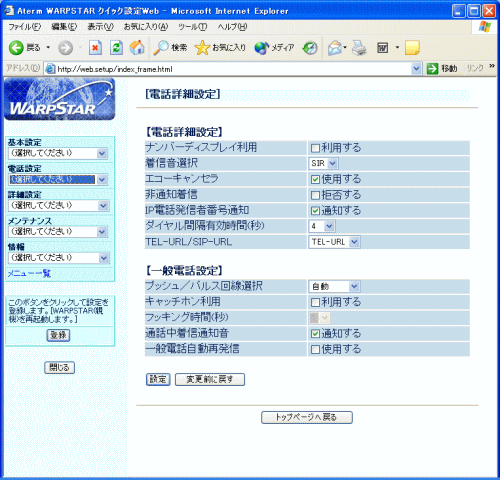Click the Print icon
Screen dimensions: 500x480
click(x=359, y=48)
